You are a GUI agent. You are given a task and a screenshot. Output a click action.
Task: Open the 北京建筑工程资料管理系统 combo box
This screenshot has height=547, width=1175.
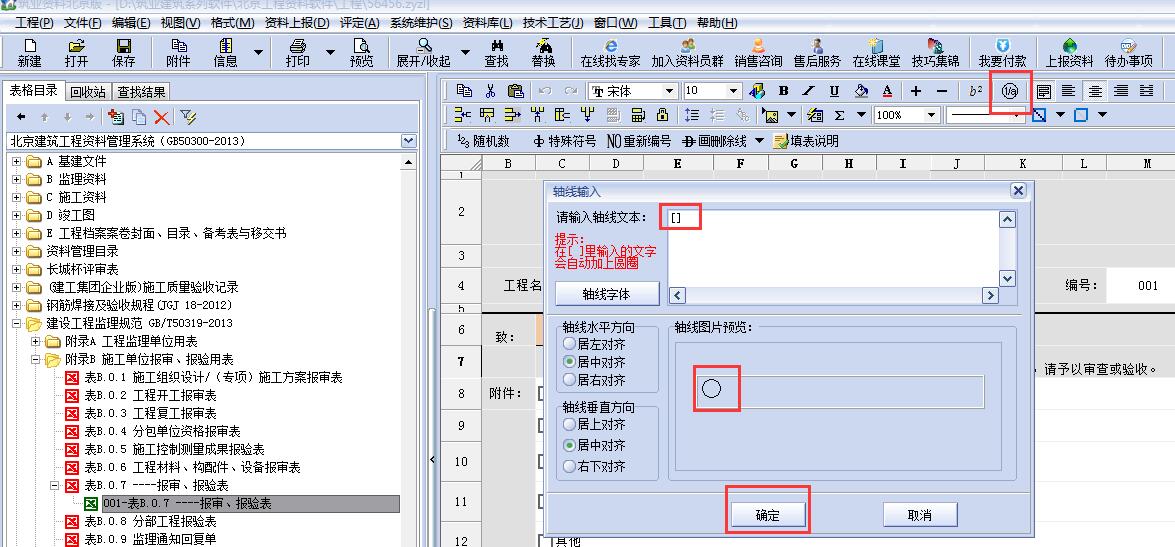coord(408,141)
